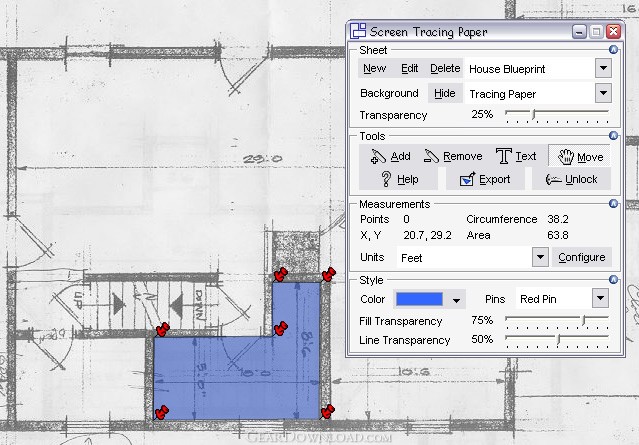The image size is (639, 445).
Task: Click the Line Transparency slider handle
Action: [x=558, y=339]
